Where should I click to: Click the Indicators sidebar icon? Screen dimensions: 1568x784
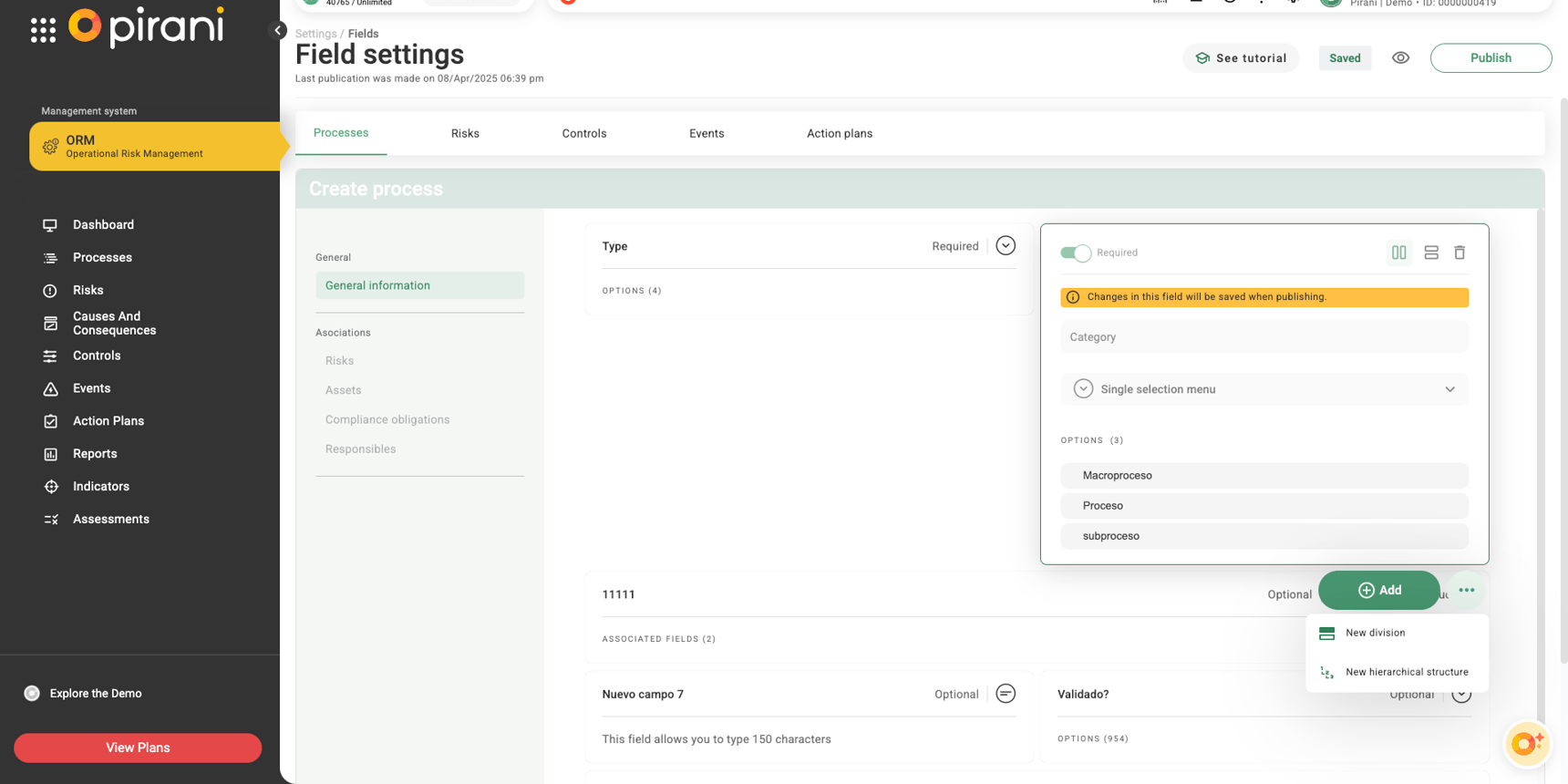coord(51,487)
